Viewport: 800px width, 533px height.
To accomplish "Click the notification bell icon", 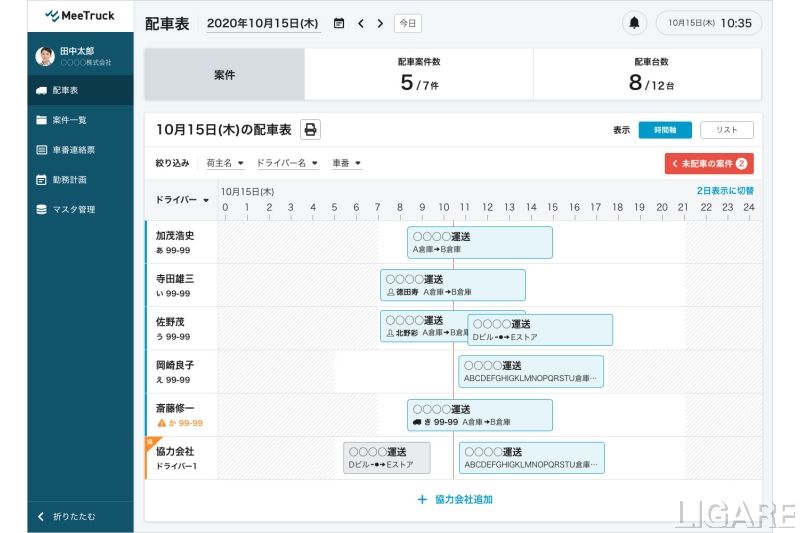I will tap(634, 23).
